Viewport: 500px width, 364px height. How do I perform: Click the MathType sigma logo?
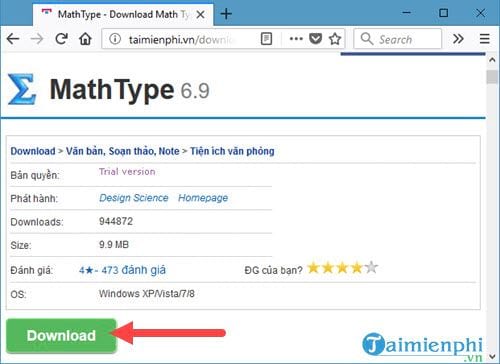[x=22, y=89]
